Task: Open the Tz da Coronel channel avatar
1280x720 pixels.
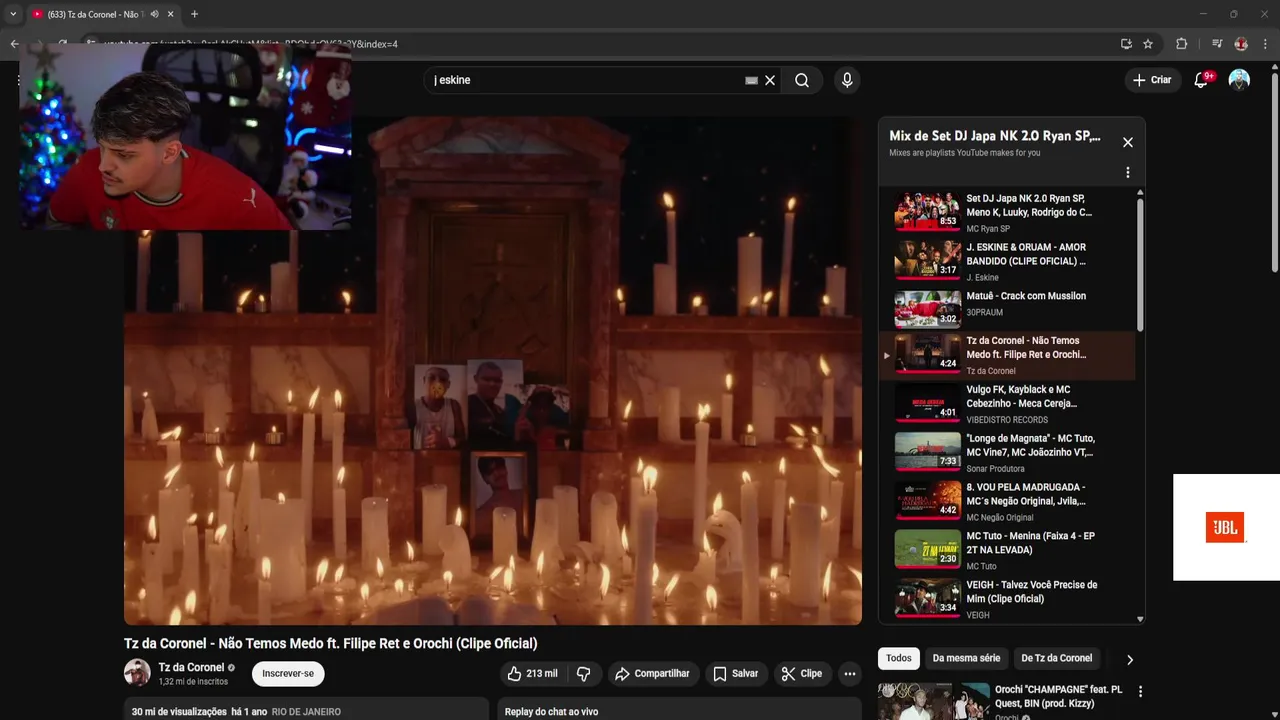Action: pos(137,673)
